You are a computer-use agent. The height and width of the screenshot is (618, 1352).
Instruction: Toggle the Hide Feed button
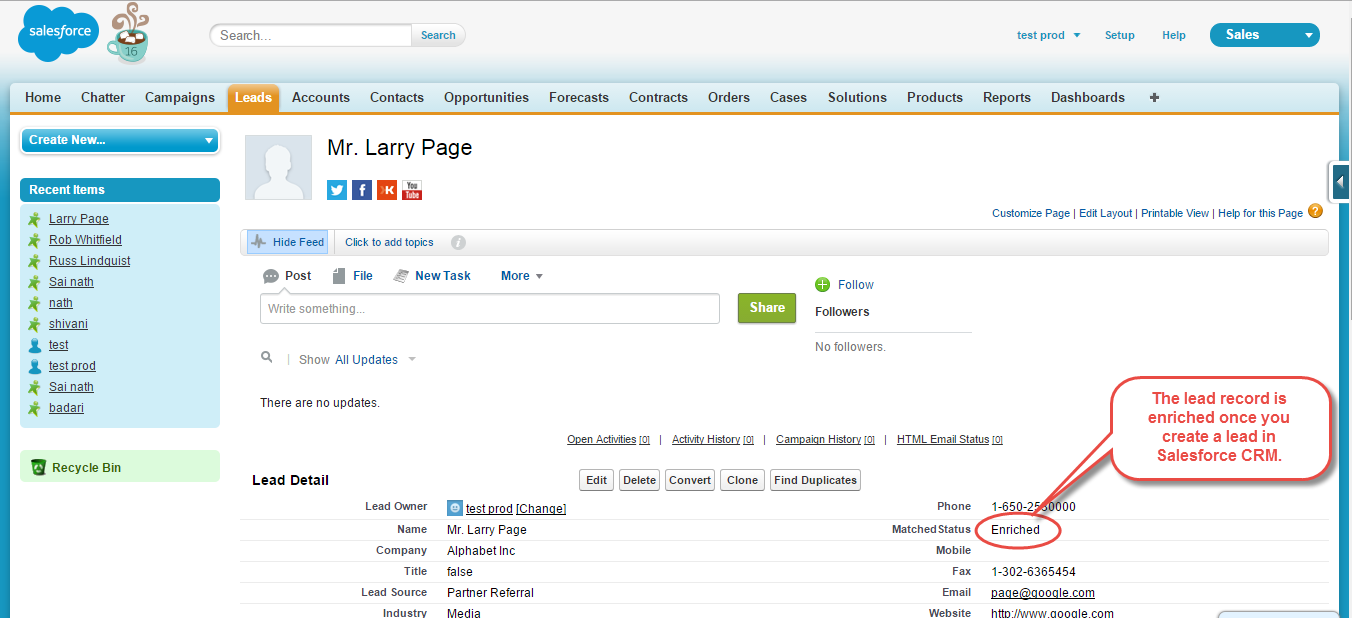click(x=287, y=242)
